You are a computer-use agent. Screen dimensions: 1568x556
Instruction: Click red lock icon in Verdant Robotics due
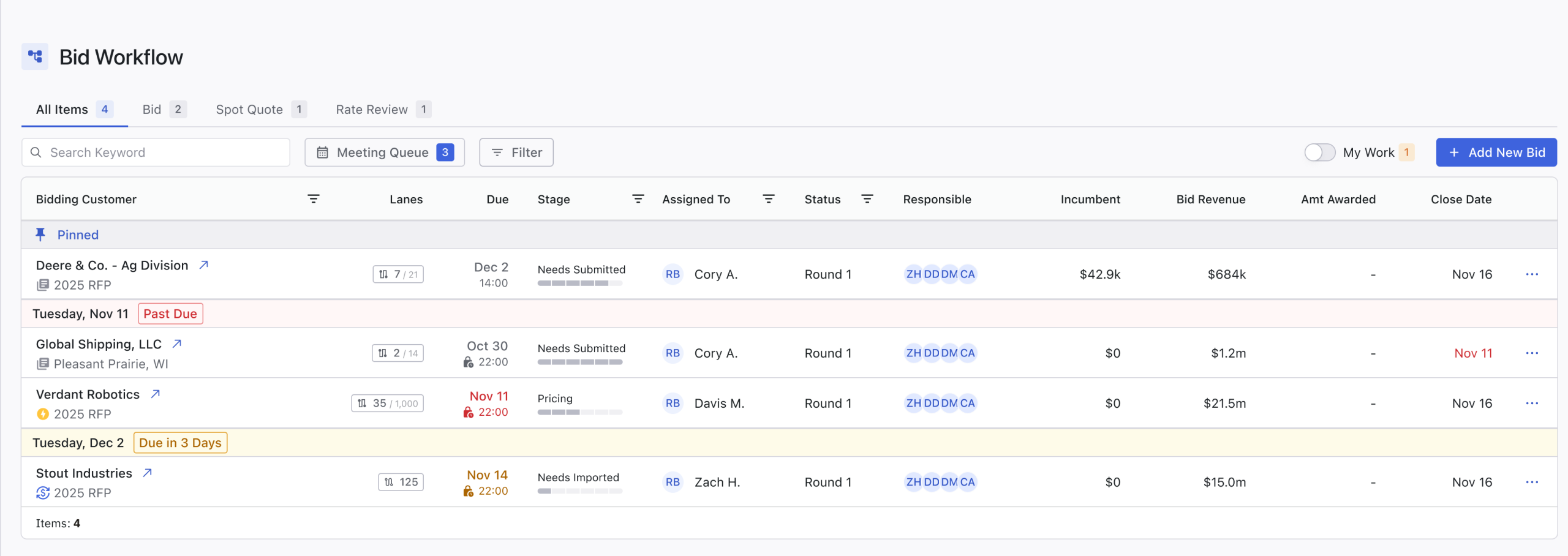tap(469, 413)
